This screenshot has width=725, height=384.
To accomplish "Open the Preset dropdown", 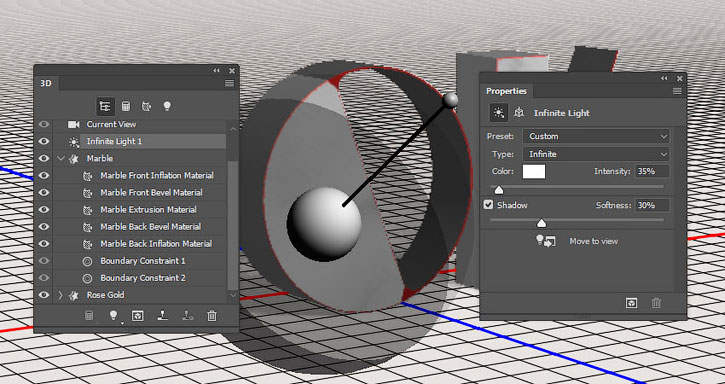I will pos(596,136).
